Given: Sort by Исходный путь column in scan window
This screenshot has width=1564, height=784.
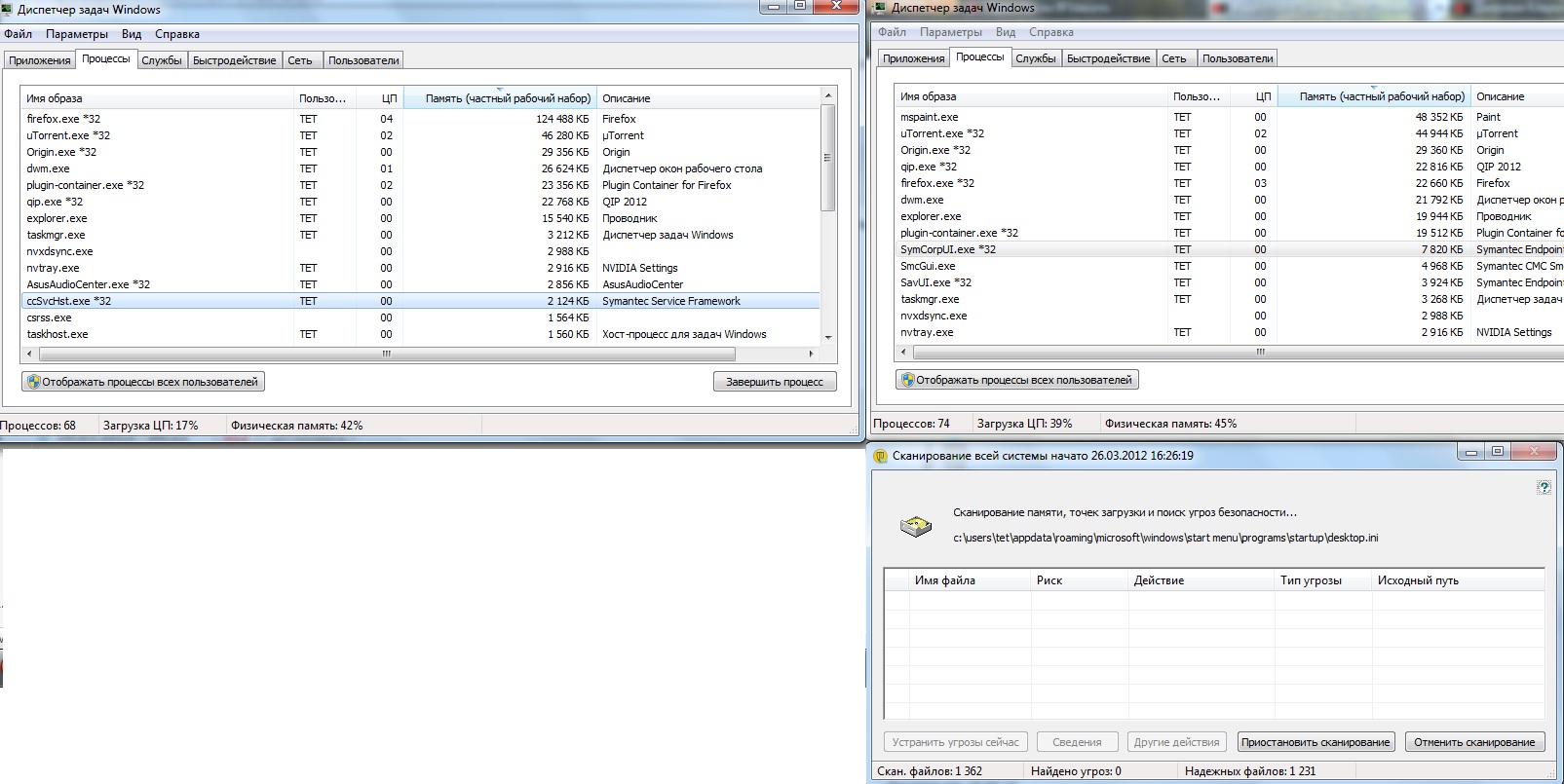Looking at the screenshot, I should 1458,580.
